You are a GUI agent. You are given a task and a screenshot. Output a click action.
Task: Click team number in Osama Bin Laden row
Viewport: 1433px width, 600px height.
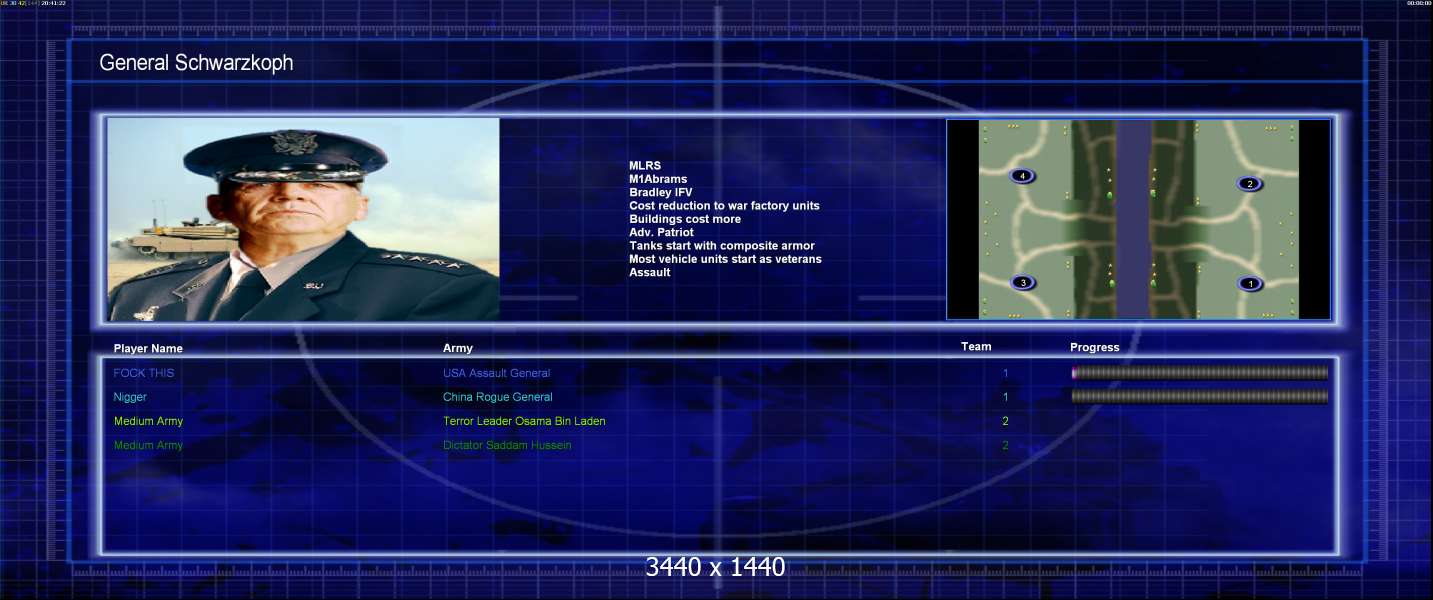1006,421
